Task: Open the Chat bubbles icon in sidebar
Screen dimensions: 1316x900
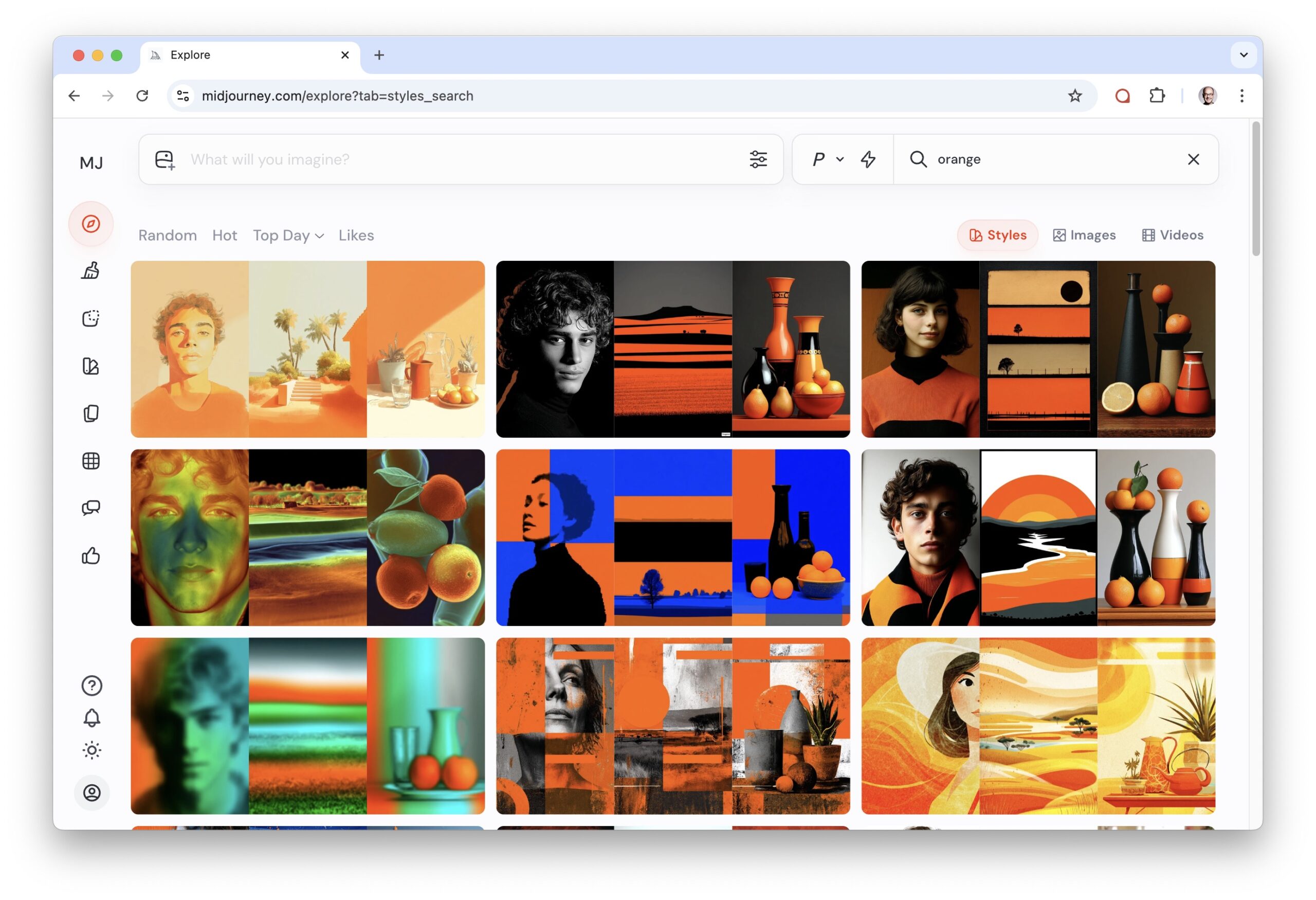Action: coord(90,508)
